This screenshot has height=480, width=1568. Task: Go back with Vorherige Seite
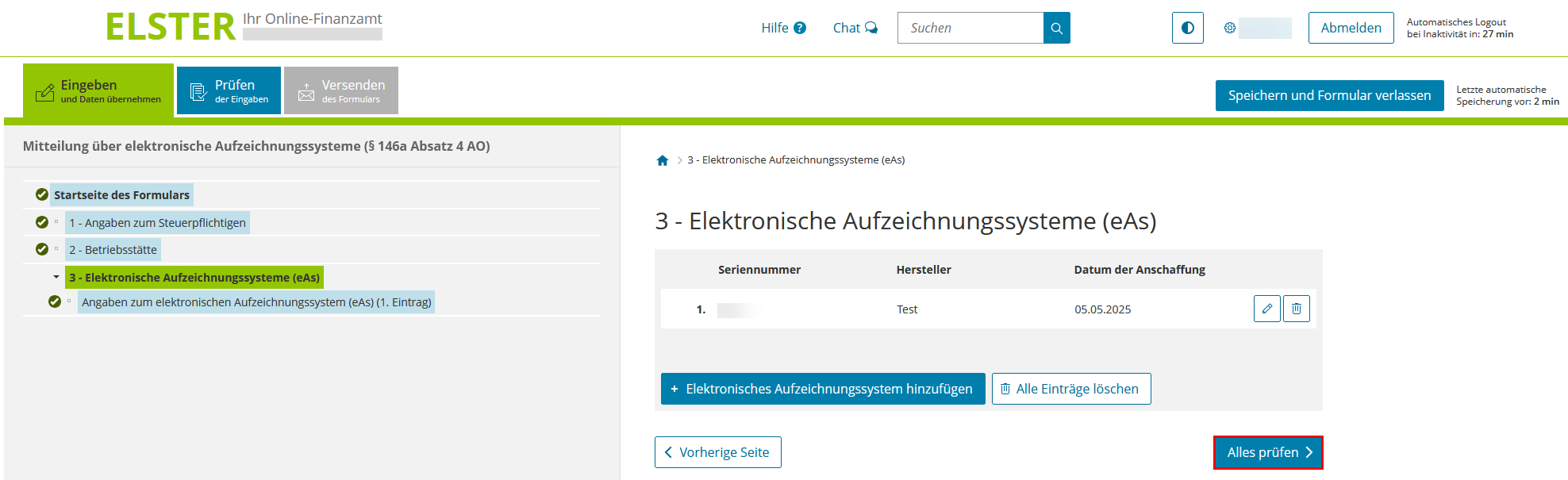click(x=717, y=452)
